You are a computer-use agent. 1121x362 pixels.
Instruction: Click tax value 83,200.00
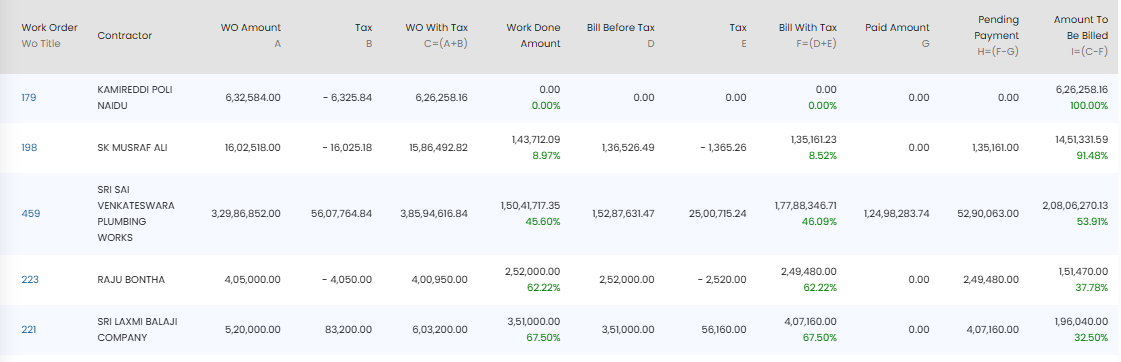(x=349, y=330)
